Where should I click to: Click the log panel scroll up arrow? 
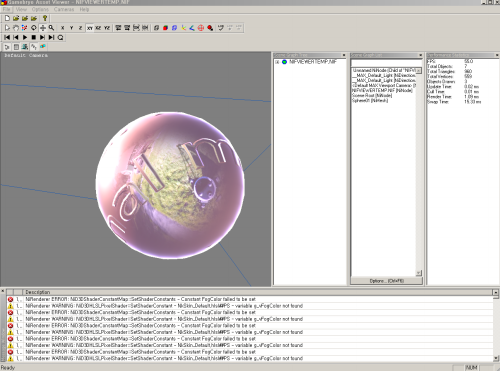click(496, 292)
